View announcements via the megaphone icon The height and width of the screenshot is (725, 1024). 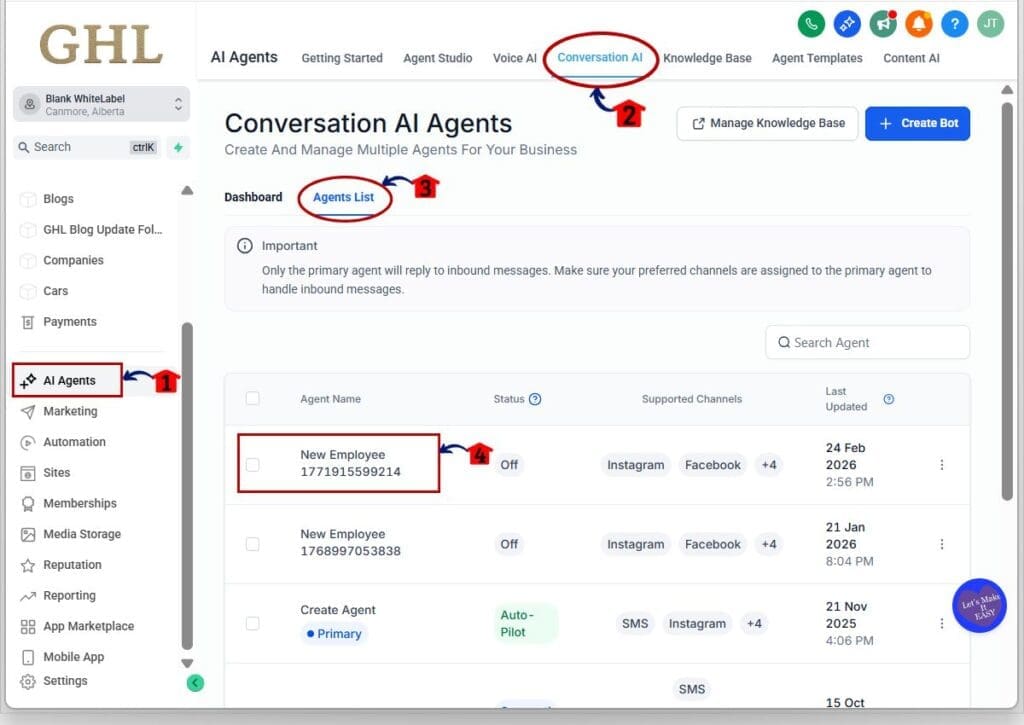click(x=883, y=23)
